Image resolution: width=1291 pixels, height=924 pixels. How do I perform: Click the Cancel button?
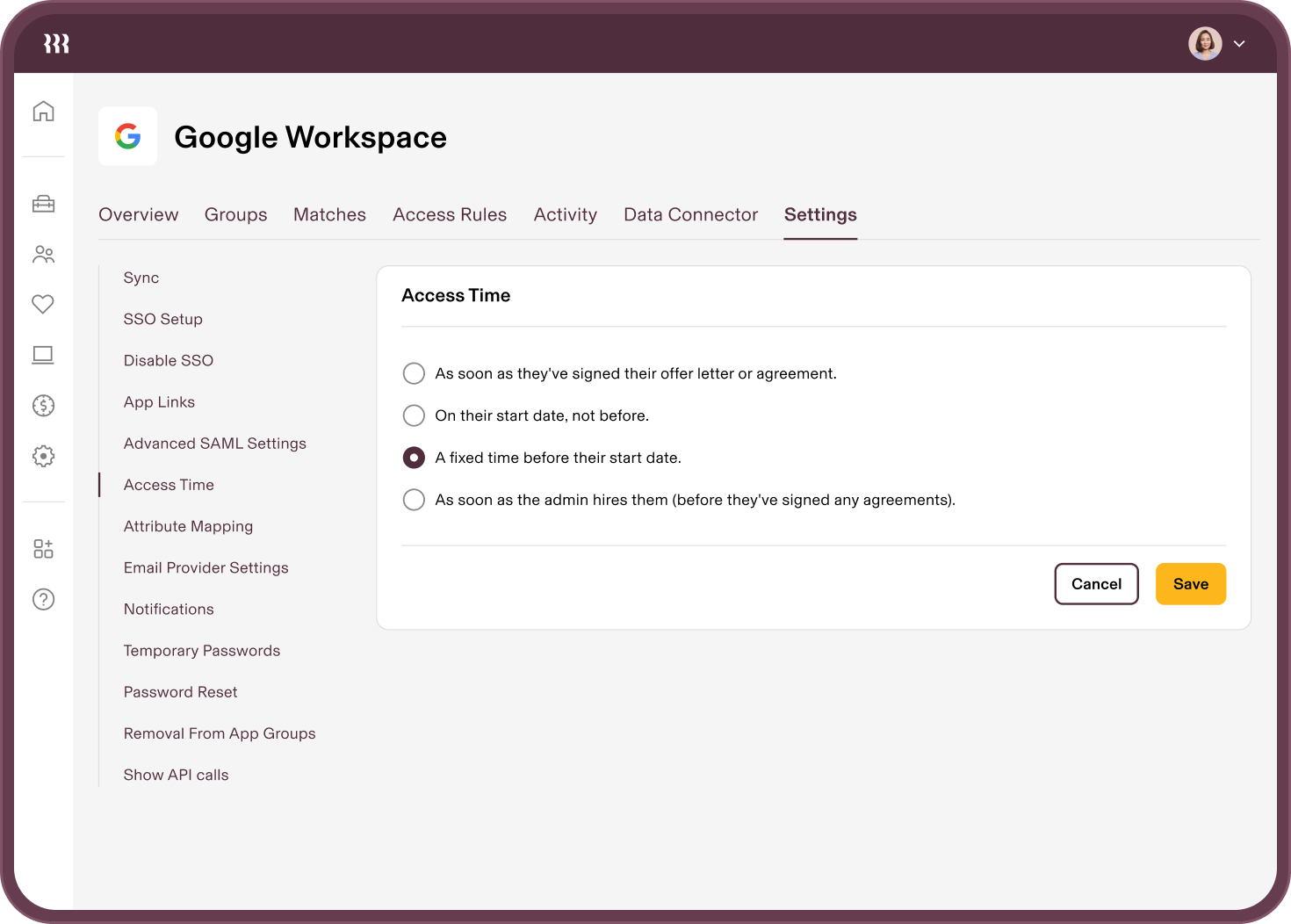coord(1097,584)
